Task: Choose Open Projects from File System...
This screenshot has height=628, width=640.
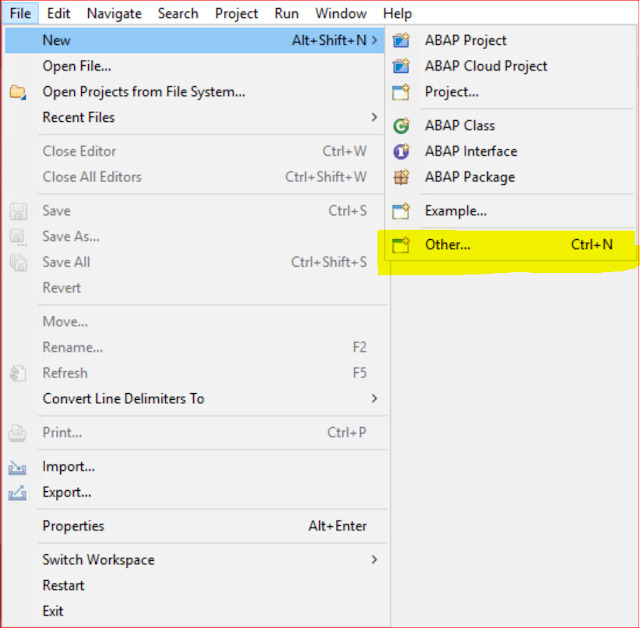Action: click(x=194, y=92)
